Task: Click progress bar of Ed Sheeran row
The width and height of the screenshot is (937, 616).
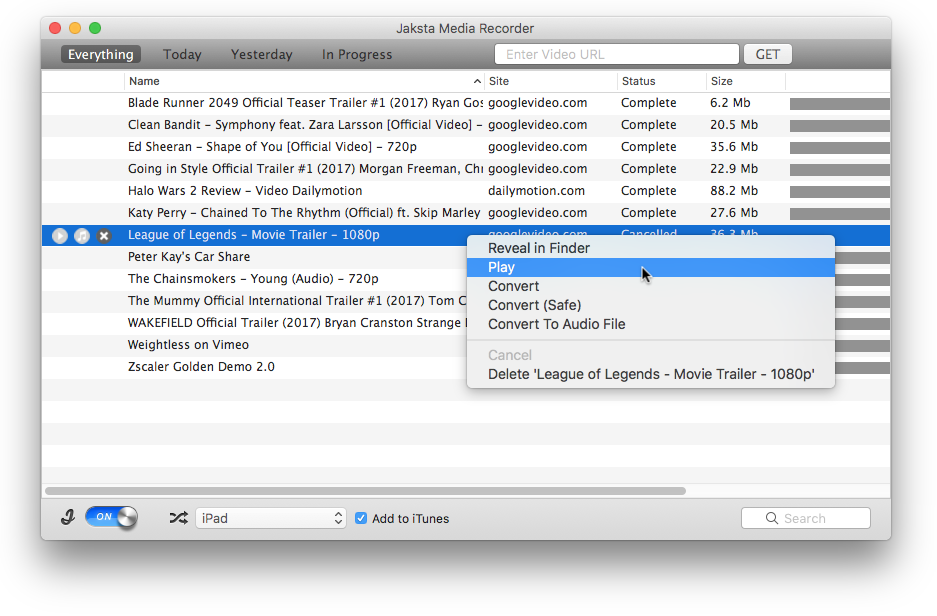Action: coord(840,148)
